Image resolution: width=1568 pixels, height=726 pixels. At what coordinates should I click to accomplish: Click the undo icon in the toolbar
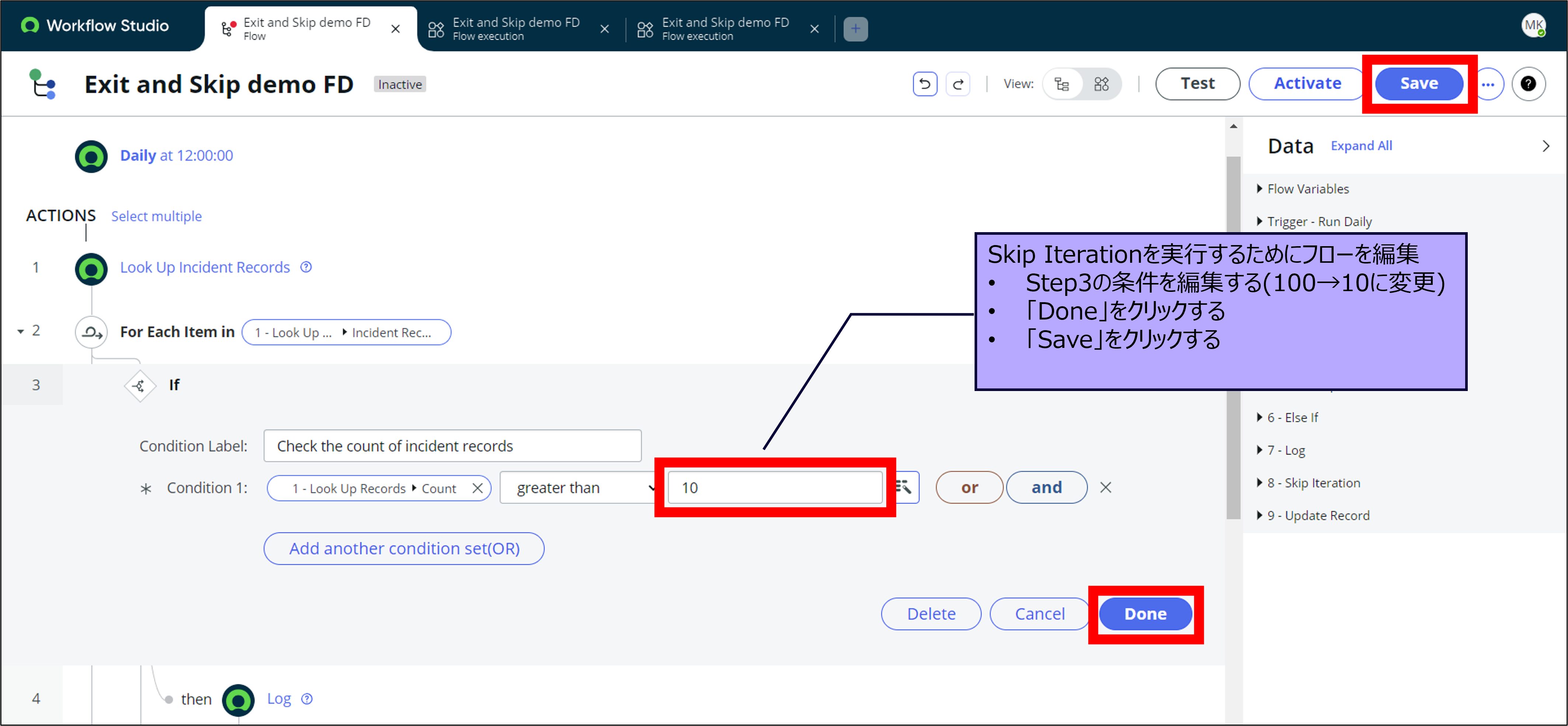click(924, 83)
